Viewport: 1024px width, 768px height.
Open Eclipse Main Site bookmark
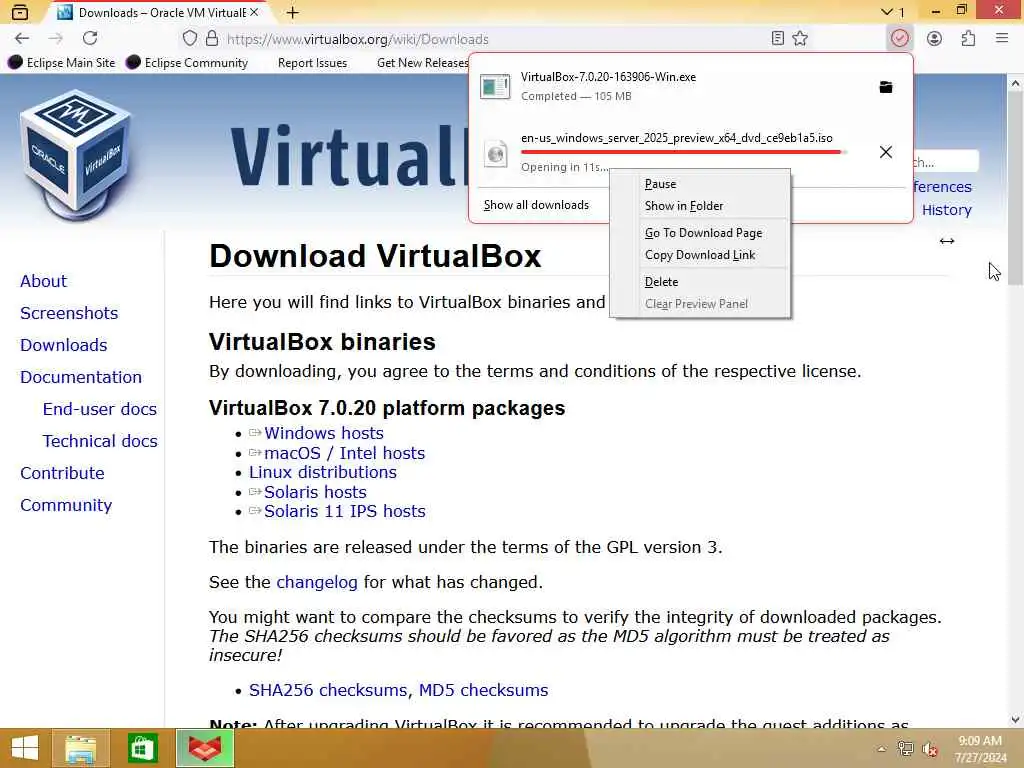62,63
